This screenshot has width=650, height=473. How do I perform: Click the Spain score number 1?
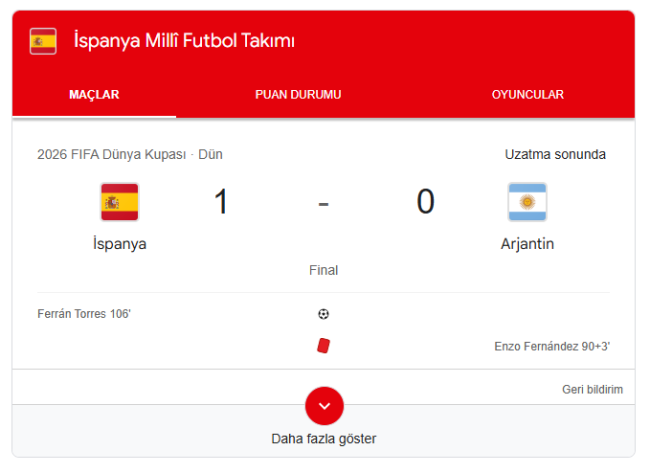click(221, 201)
